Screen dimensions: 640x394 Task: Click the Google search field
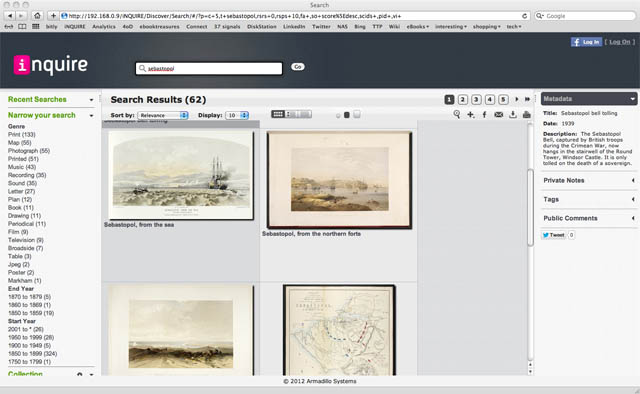point(585,16)
